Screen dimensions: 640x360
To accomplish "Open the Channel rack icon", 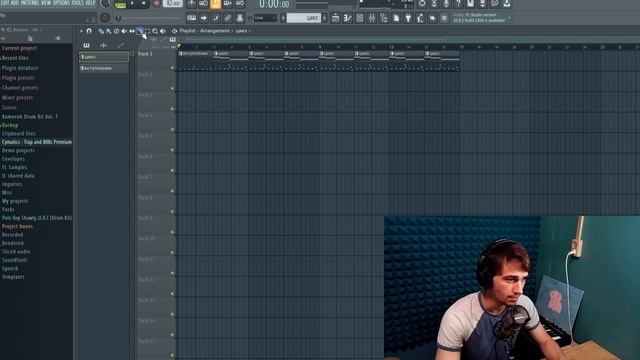I will [360, 18].
